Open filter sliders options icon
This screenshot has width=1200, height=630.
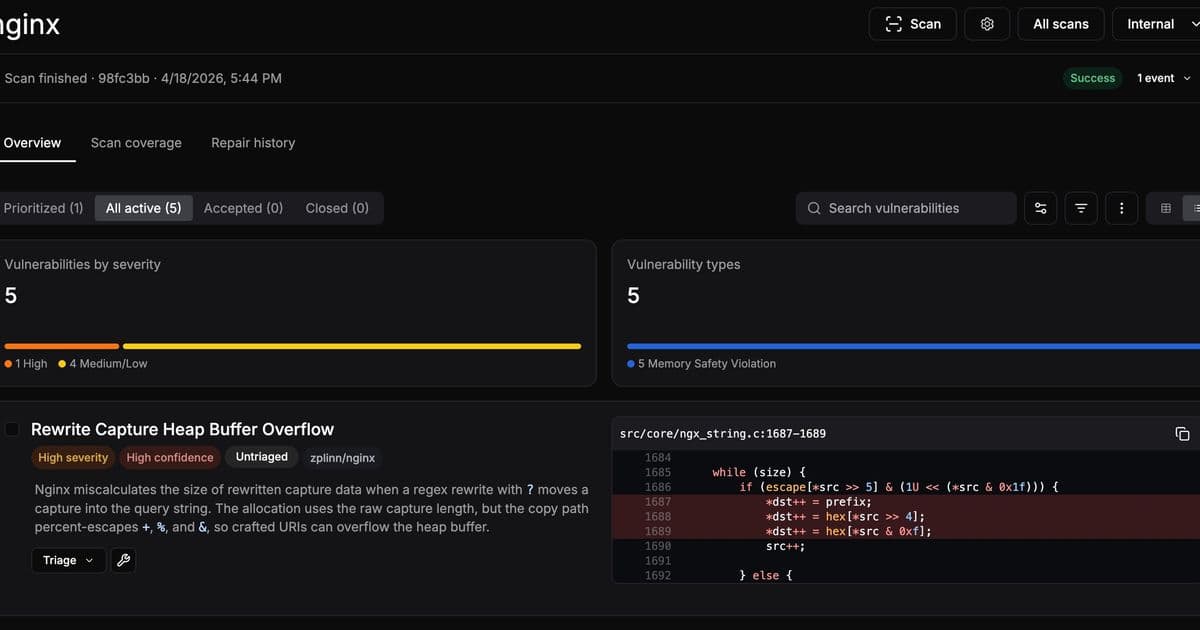click(x=1041, y=208)
